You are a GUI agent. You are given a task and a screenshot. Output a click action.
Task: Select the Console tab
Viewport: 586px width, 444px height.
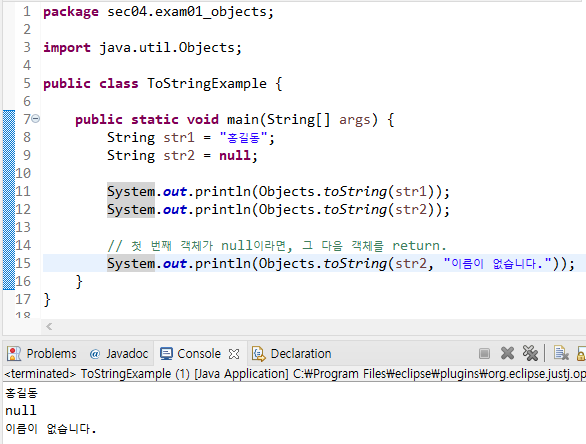[x=200, y=354]
